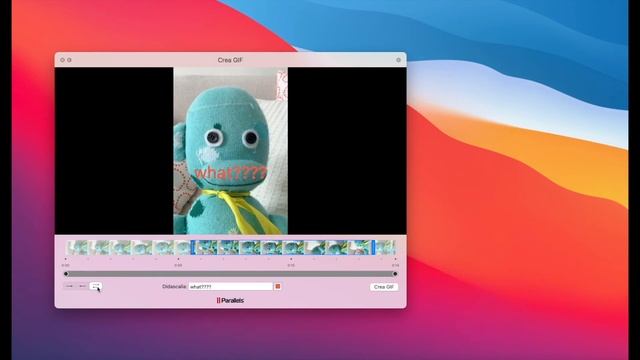Click the Crea GIF button
This screenshot has width=640, height=360.
point(384,287)
